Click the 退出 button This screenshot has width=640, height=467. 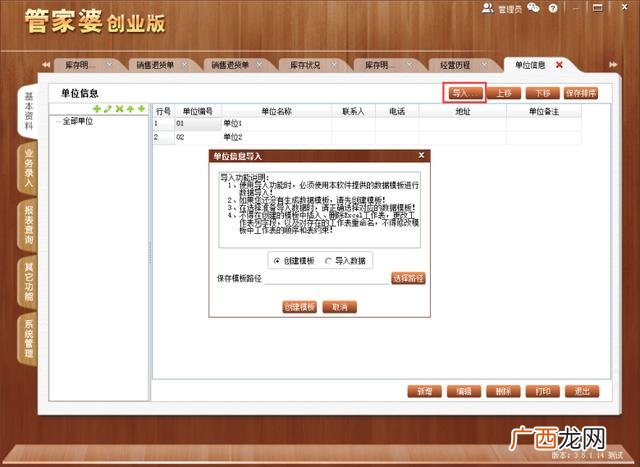coord(582,391)
